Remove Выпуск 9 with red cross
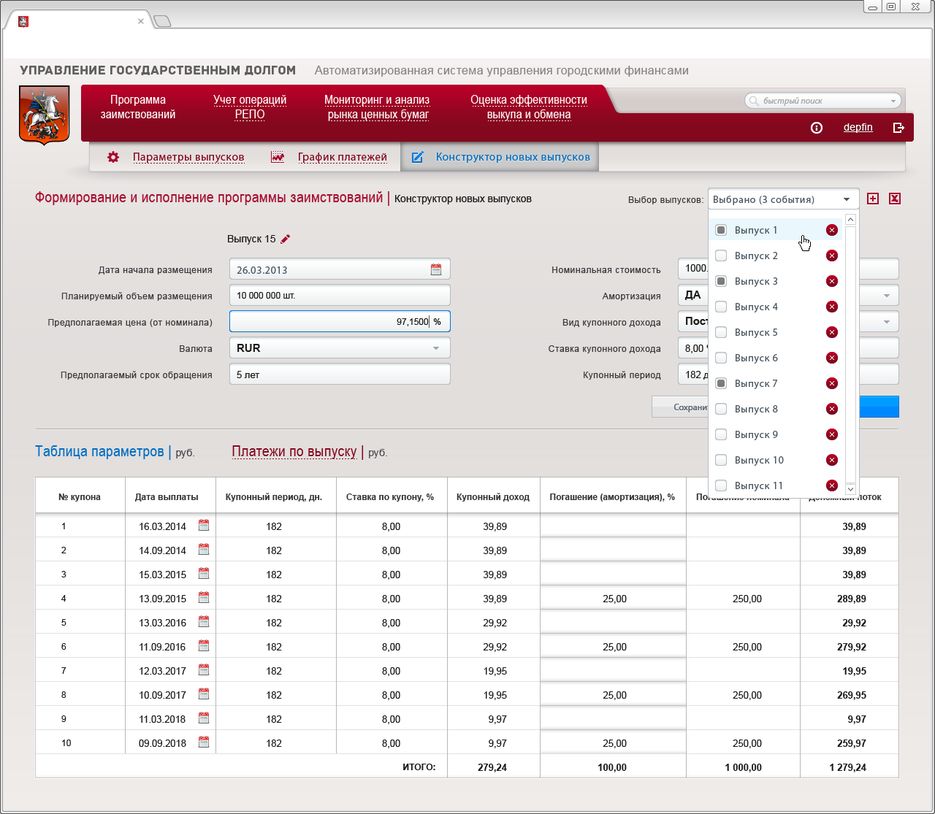935x814 pixels. click(832, 435)
